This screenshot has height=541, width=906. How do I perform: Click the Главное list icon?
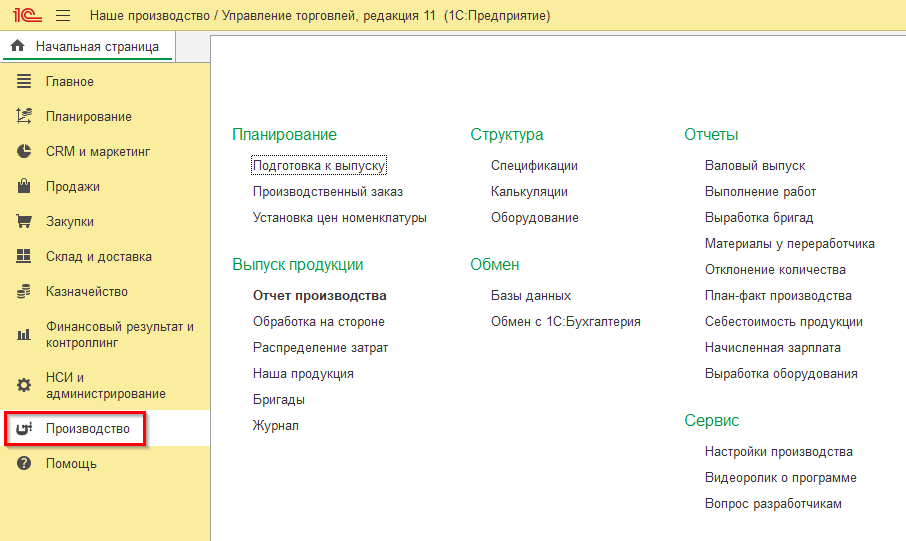25,82
